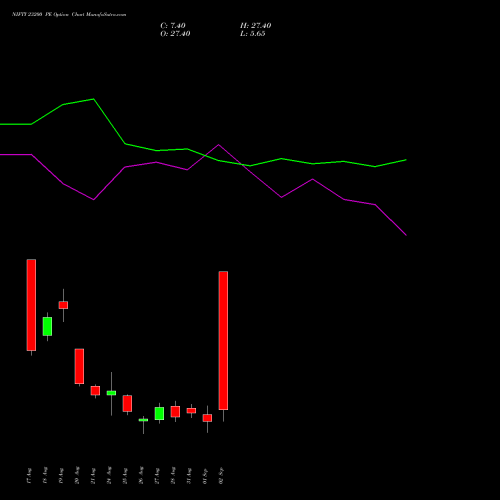Click the 01 Sep date label

pyautogui.click(x=205, y=476)
